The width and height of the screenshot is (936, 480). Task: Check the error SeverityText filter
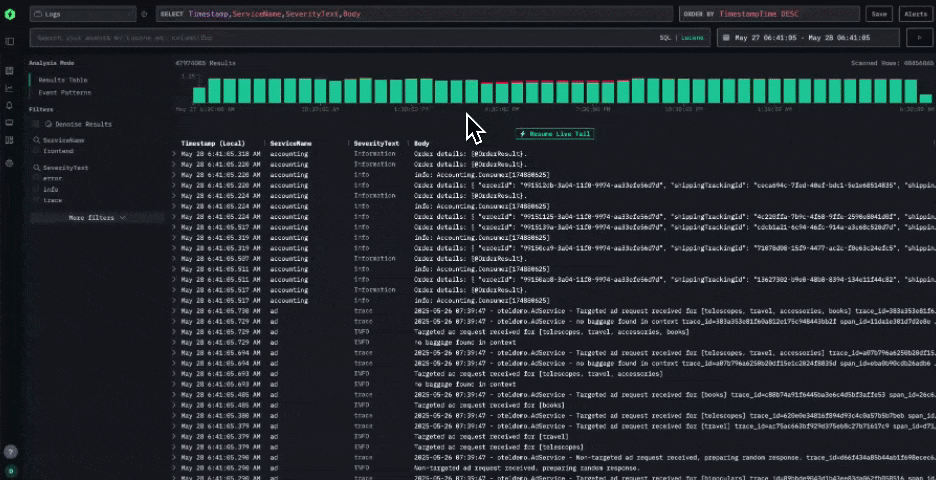pyautogui.click(x=36, y=178)
